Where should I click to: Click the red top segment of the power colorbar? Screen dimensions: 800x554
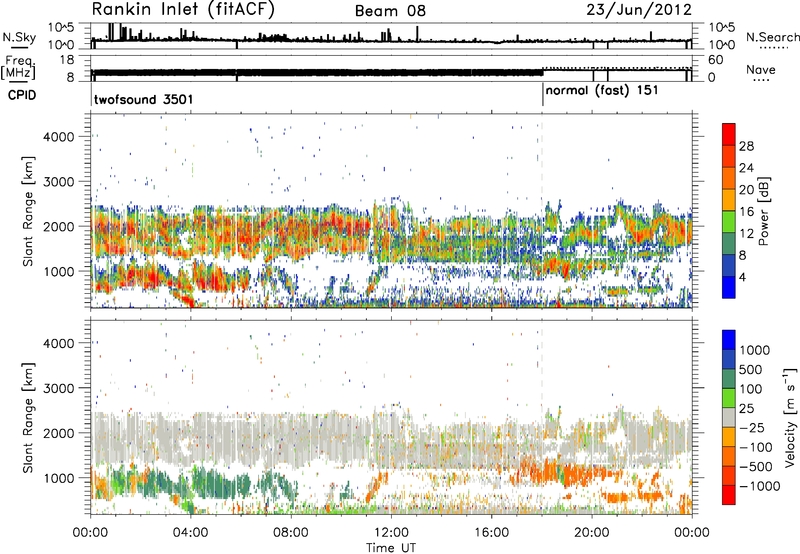(x=729, y=134)
